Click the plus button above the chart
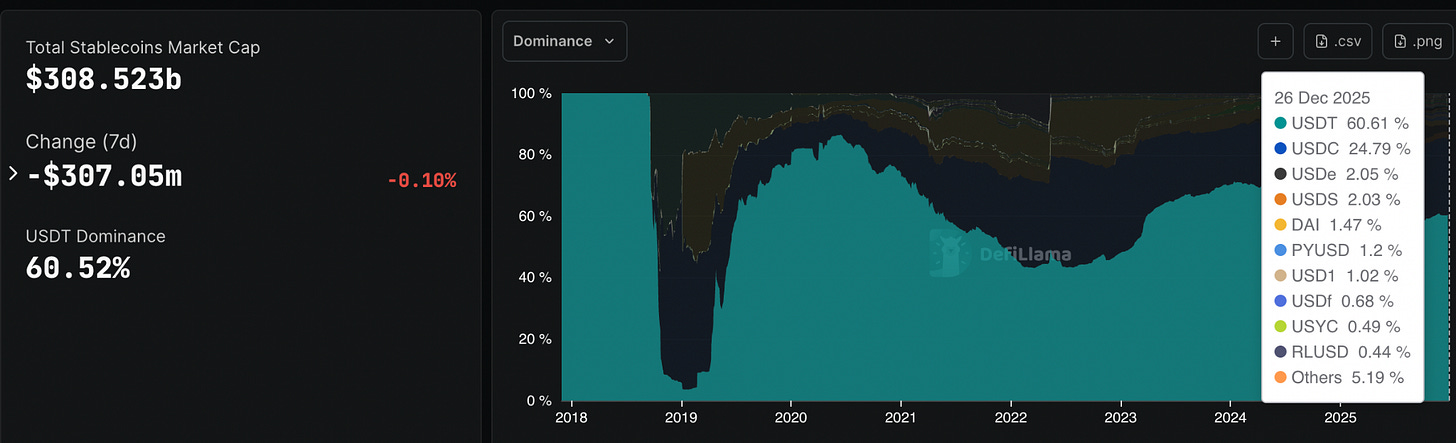1456x443 pixels. pos(1275,41)
